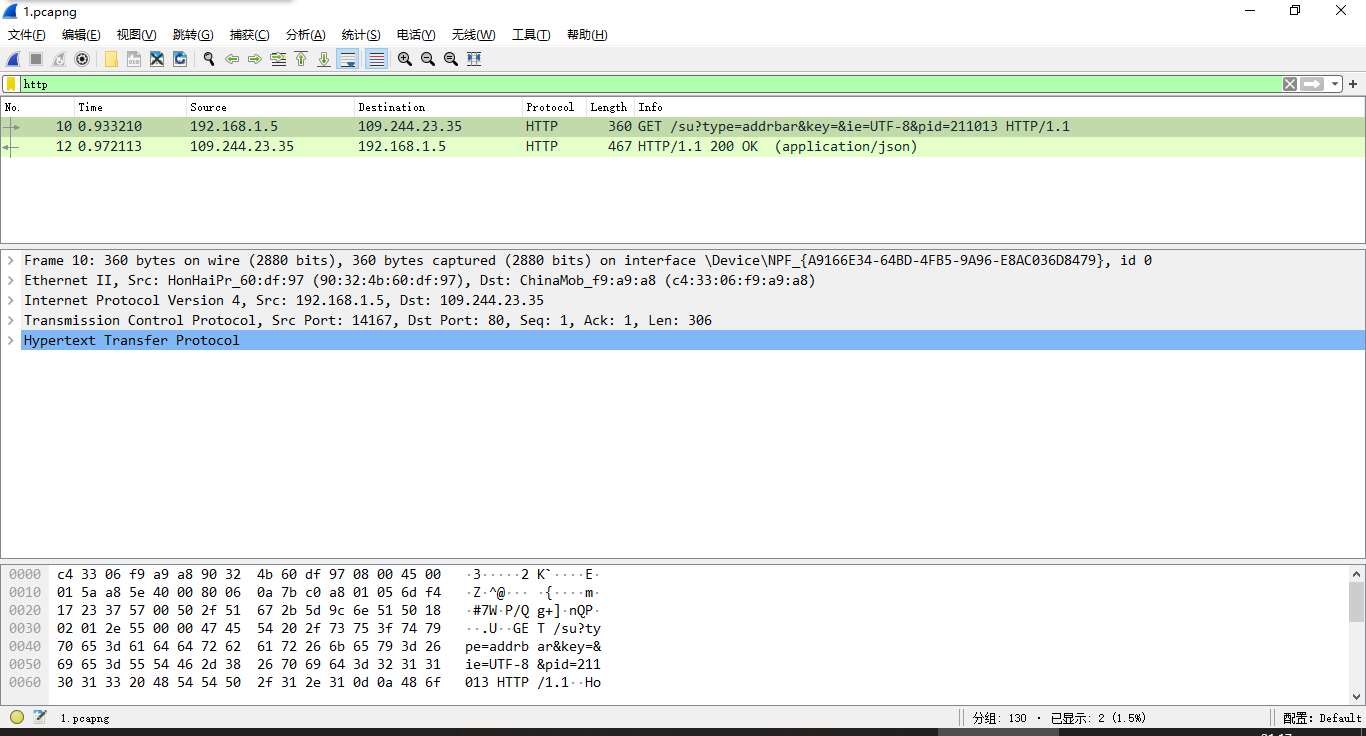Expand the Ethernet II tree item
The width and height of the screenshot is (1366, 736).
(11, 280)
